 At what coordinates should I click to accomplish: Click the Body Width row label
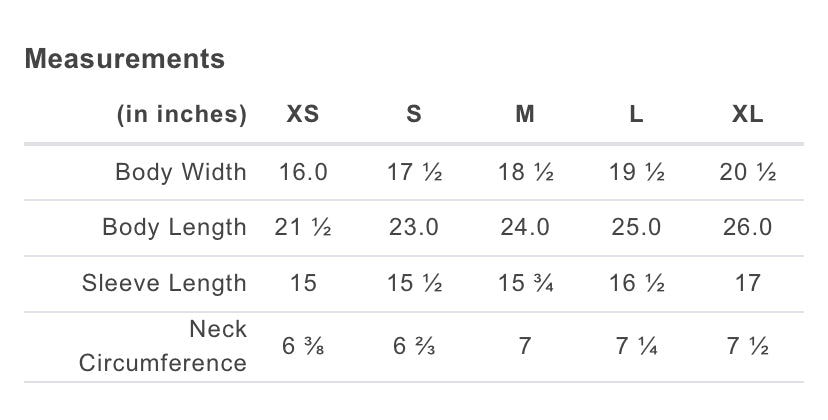click(x=181, y=172)
